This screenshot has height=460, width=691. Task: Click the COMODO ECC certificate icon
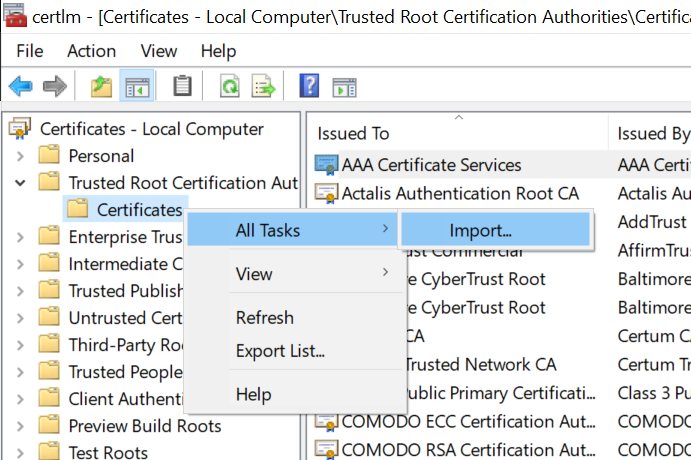click(x=327, y=422)
